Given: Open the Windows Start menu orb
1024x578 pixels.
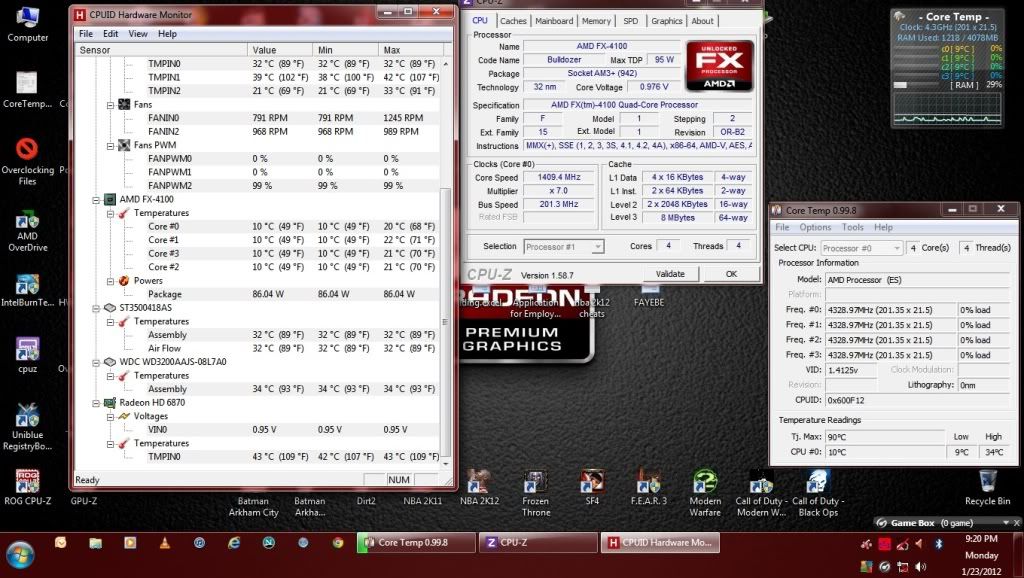Looking at the screenshot, I should coord(20,555).
